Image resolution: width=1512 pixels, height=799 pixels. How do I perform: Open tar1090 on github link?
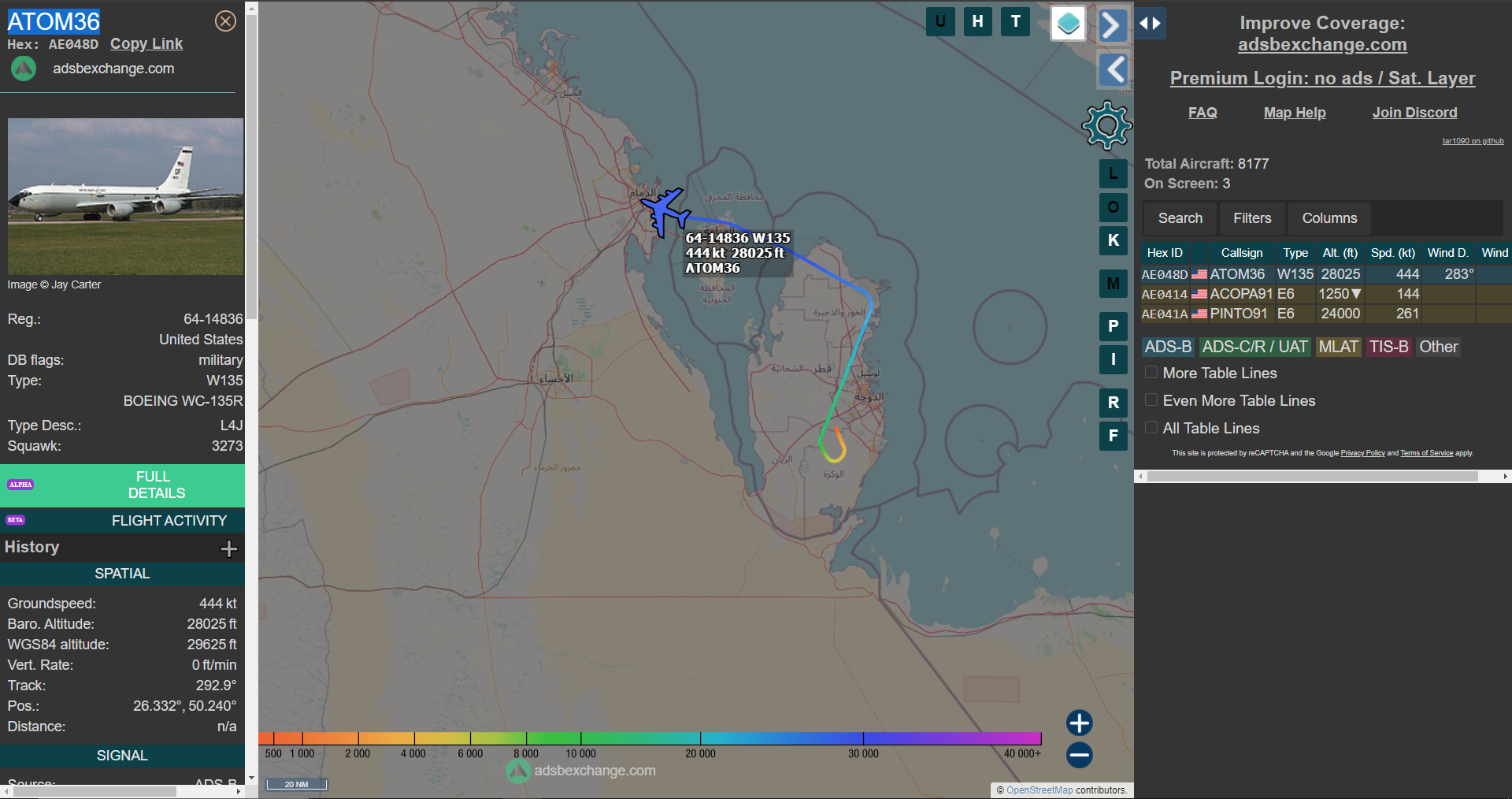point(1473,141)
